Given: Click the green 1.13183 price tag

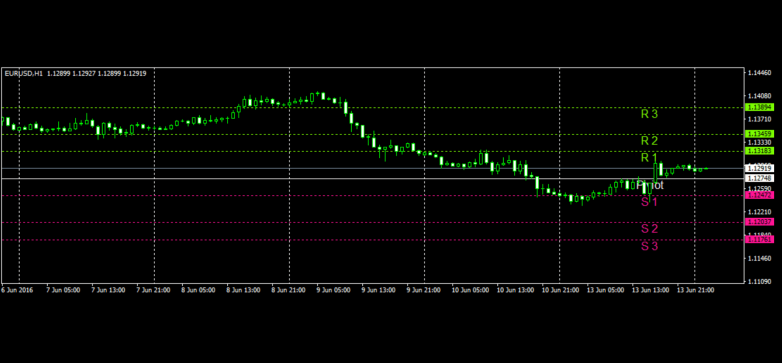Looking at the screenshot, I should pyautogui.click(x=759, y=151).
